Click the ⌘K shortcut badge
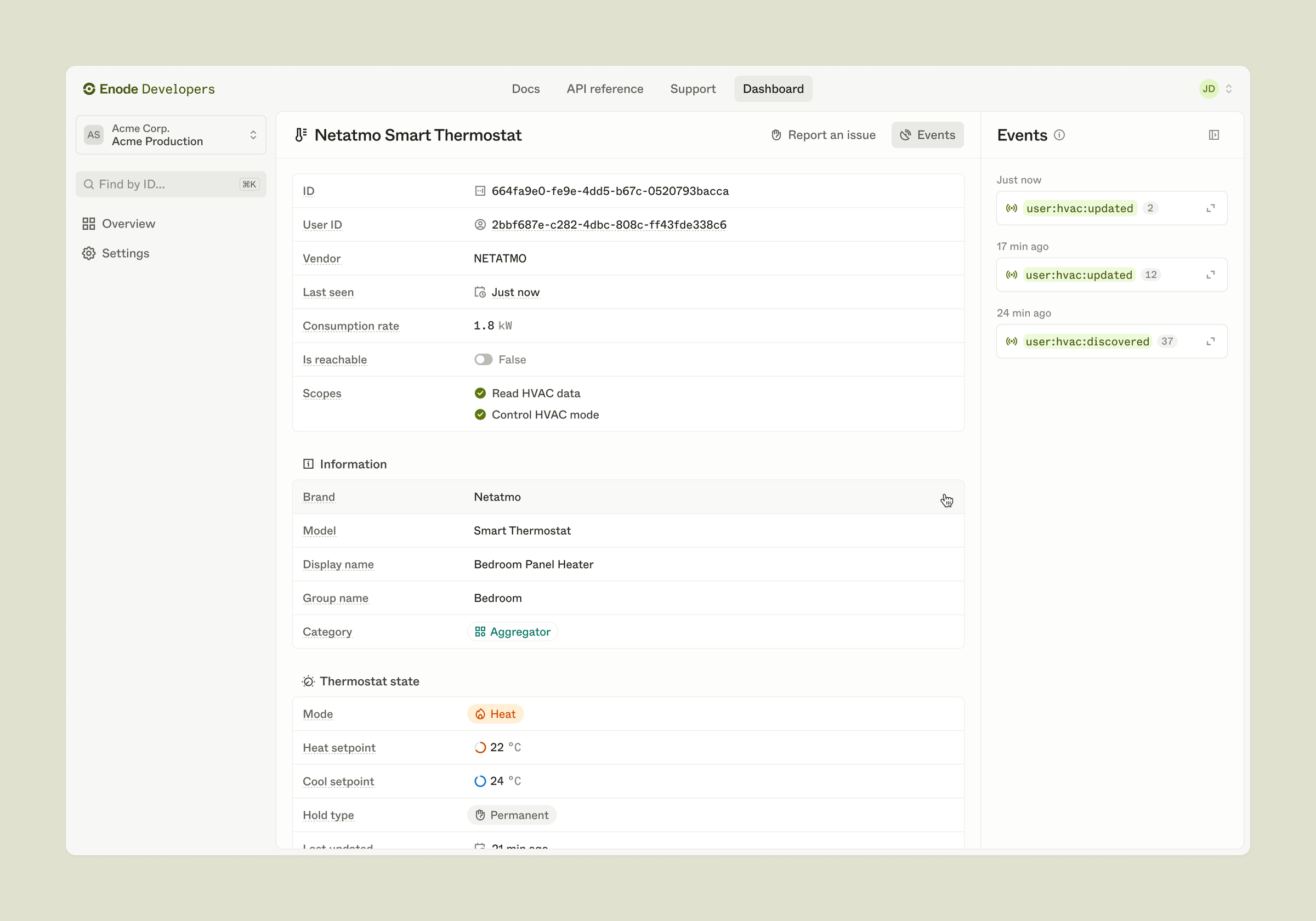Image resolution: width=1316 pixels, height=921 pixels. (x=249, y=184)
